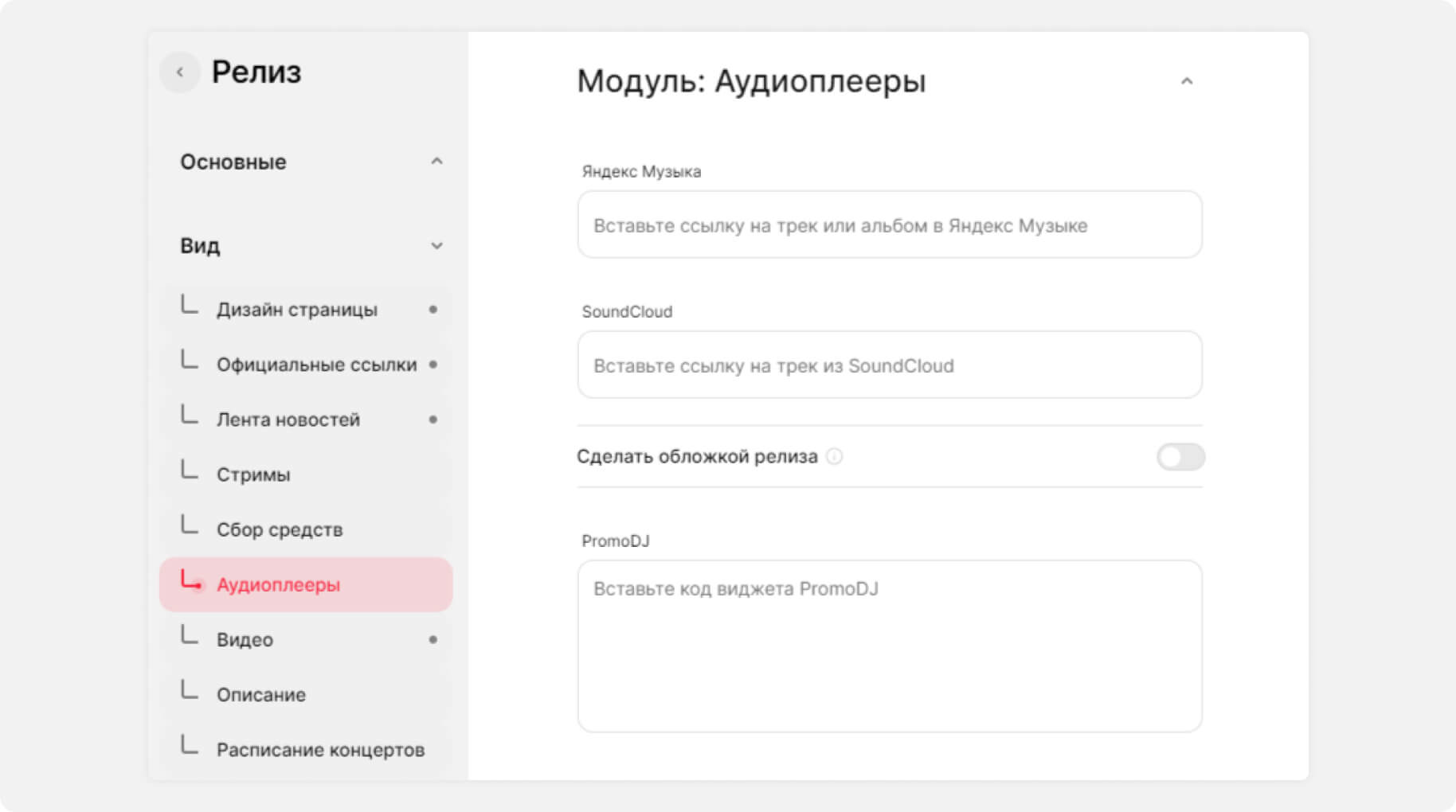
Task: Go to Расписание концертов section
Action: 320,749
